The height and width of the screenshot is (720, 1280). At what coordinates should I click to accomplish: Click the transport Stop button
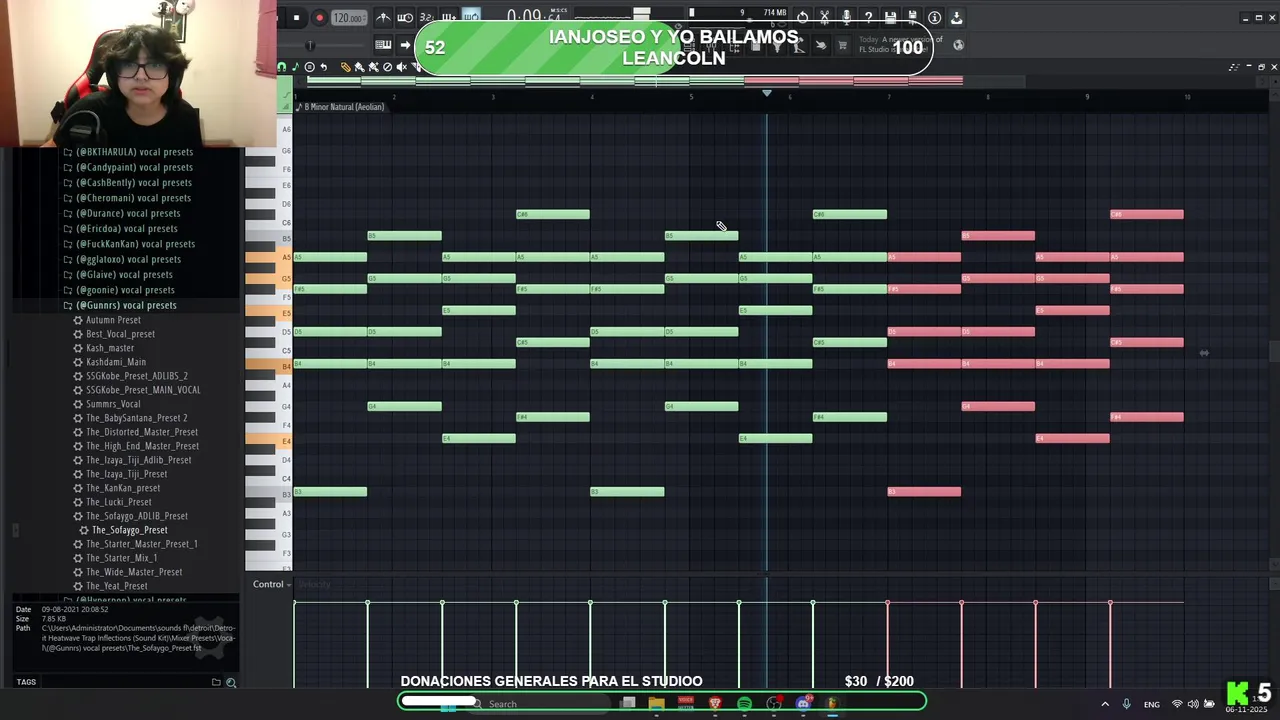coord(296,18)
